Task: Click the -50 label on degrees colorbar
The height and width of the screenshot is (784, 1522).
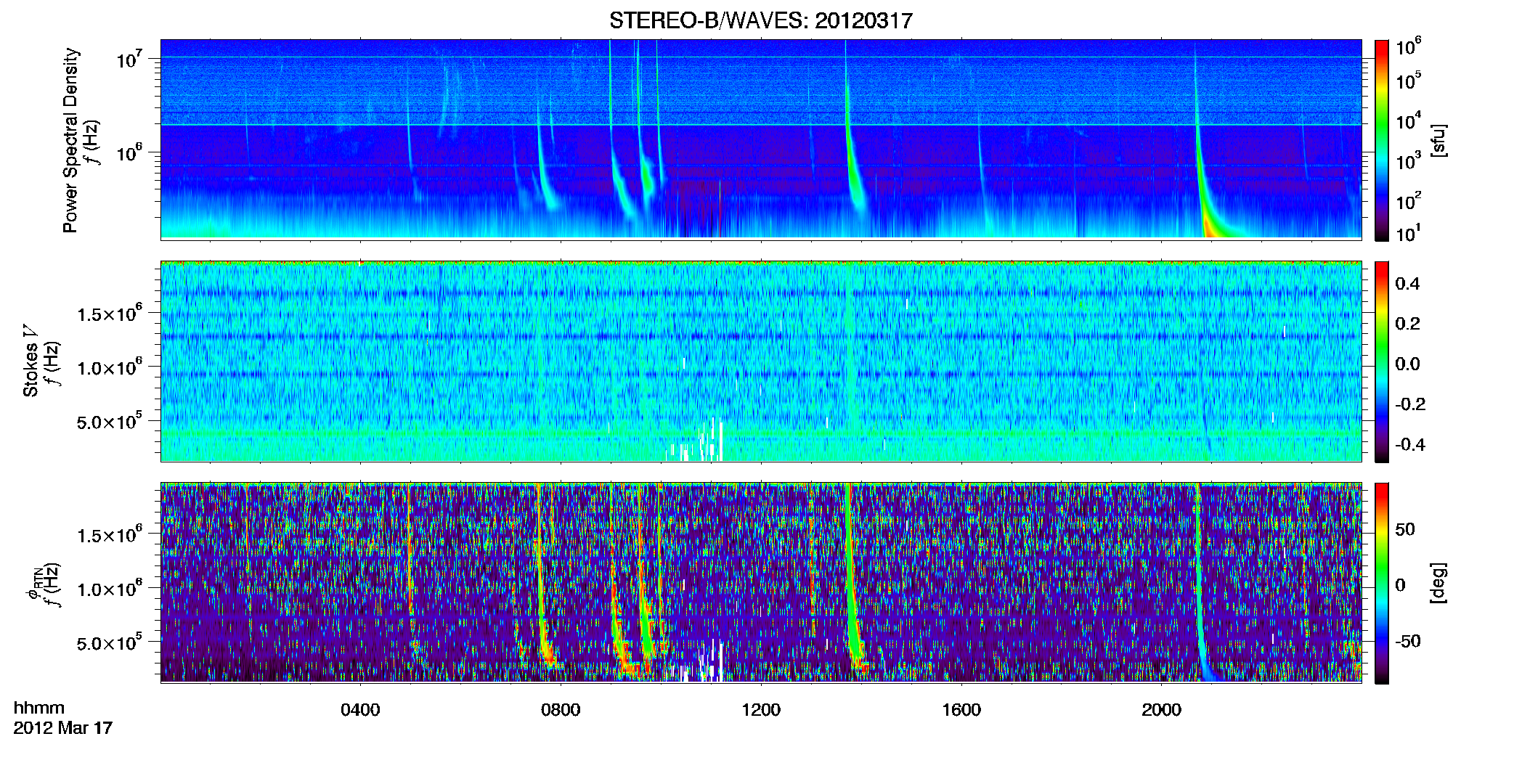Action: (x=1408, y=641)
